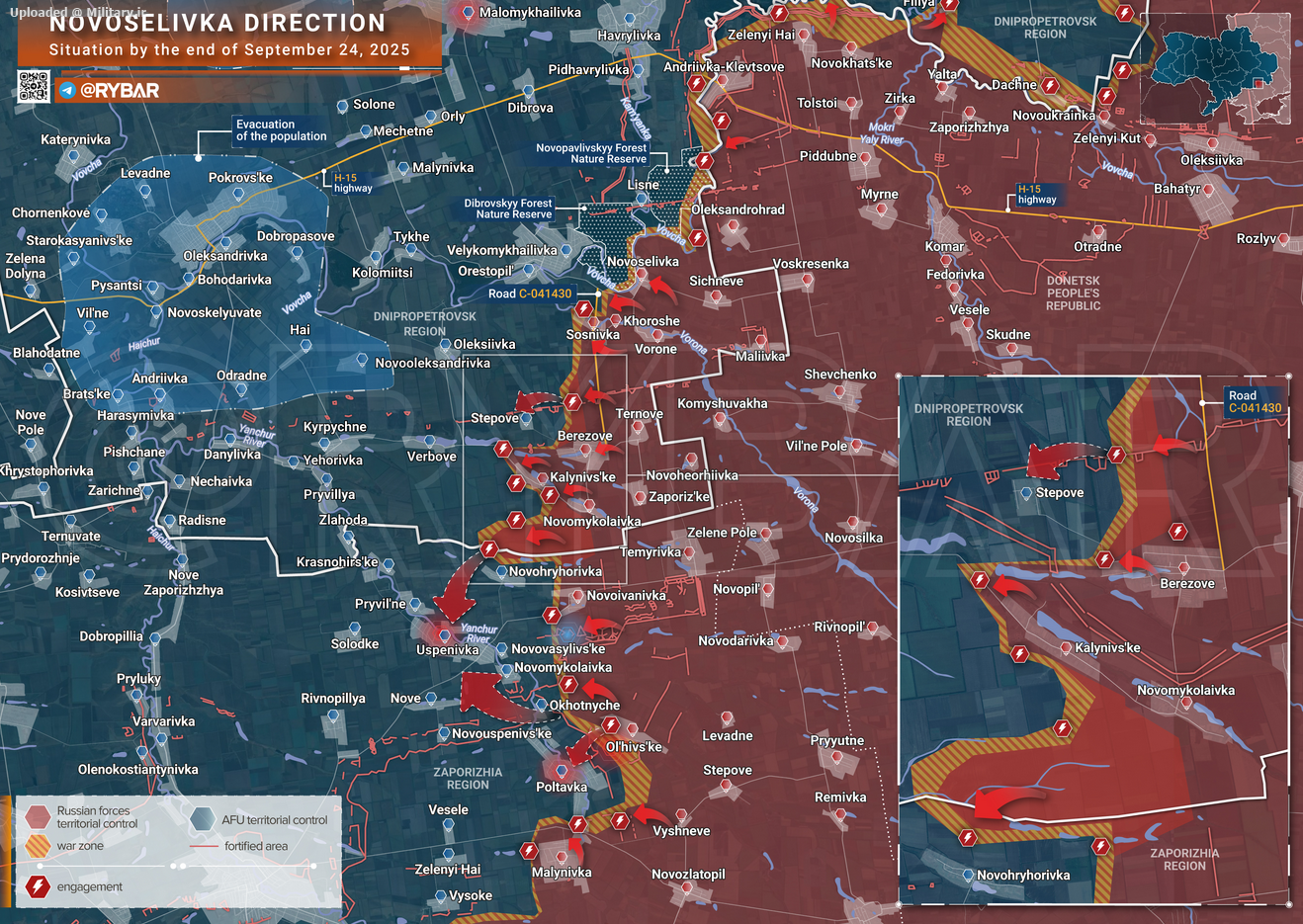Viewport: 1303px width, 924px height.
Task: Click the engagement icon in the legend
Action: (38, 886)
